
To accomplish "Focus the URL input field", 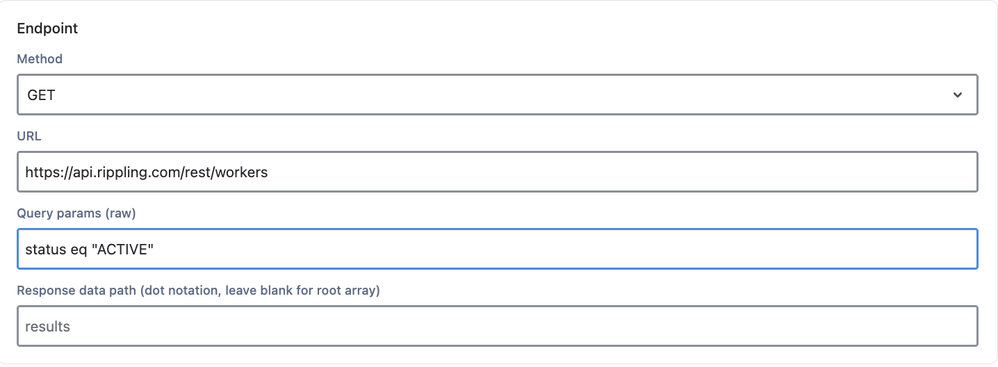I will (497, 172).
